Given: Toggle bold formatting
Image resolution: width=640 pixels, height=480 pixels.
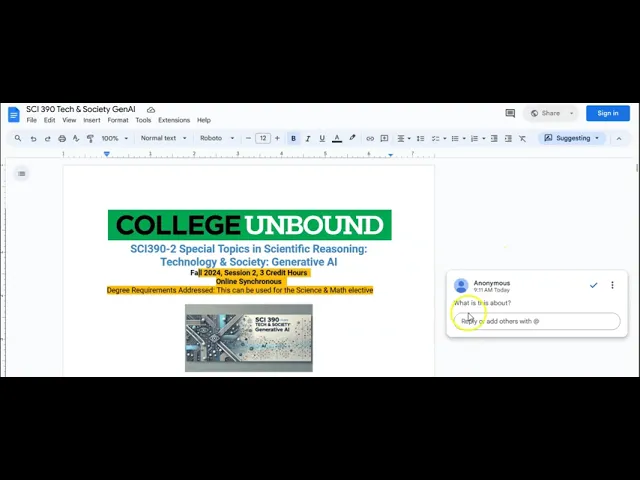Looking at the screenshot, I should click(x=293, y=138).
